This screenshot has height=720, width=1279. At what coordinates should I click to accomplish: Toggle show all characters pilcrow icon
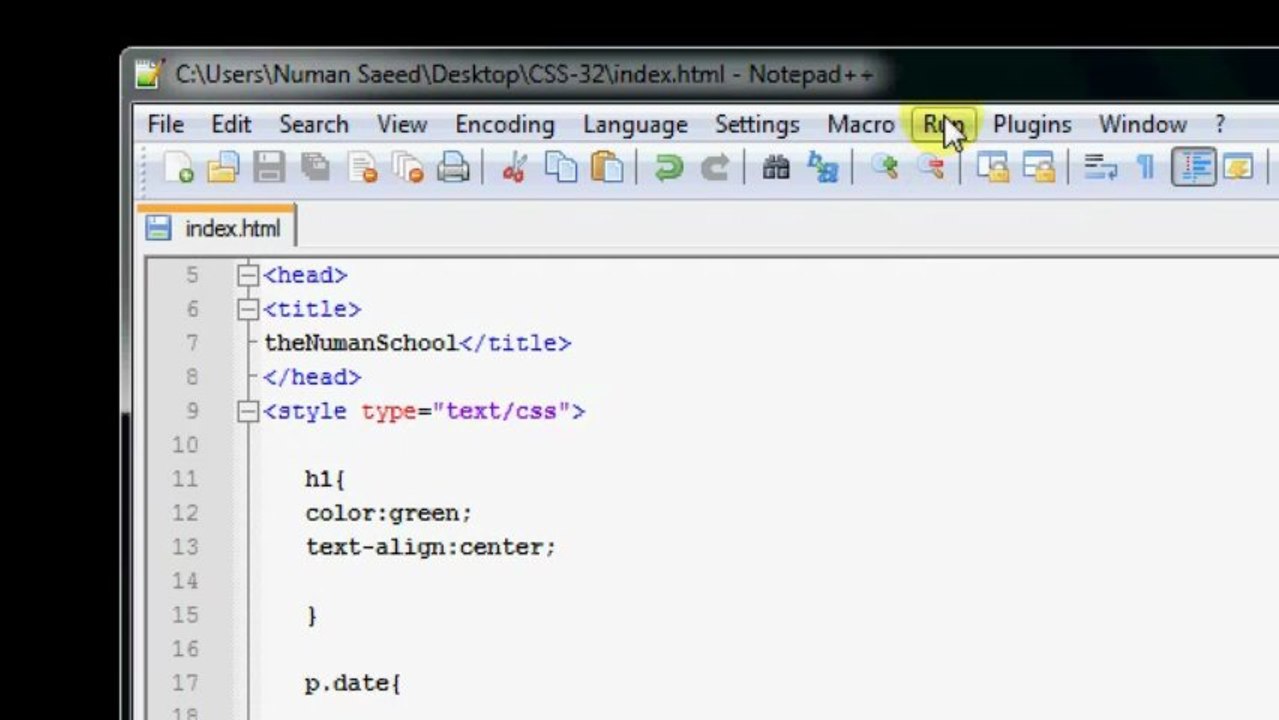click(1146, 167)
